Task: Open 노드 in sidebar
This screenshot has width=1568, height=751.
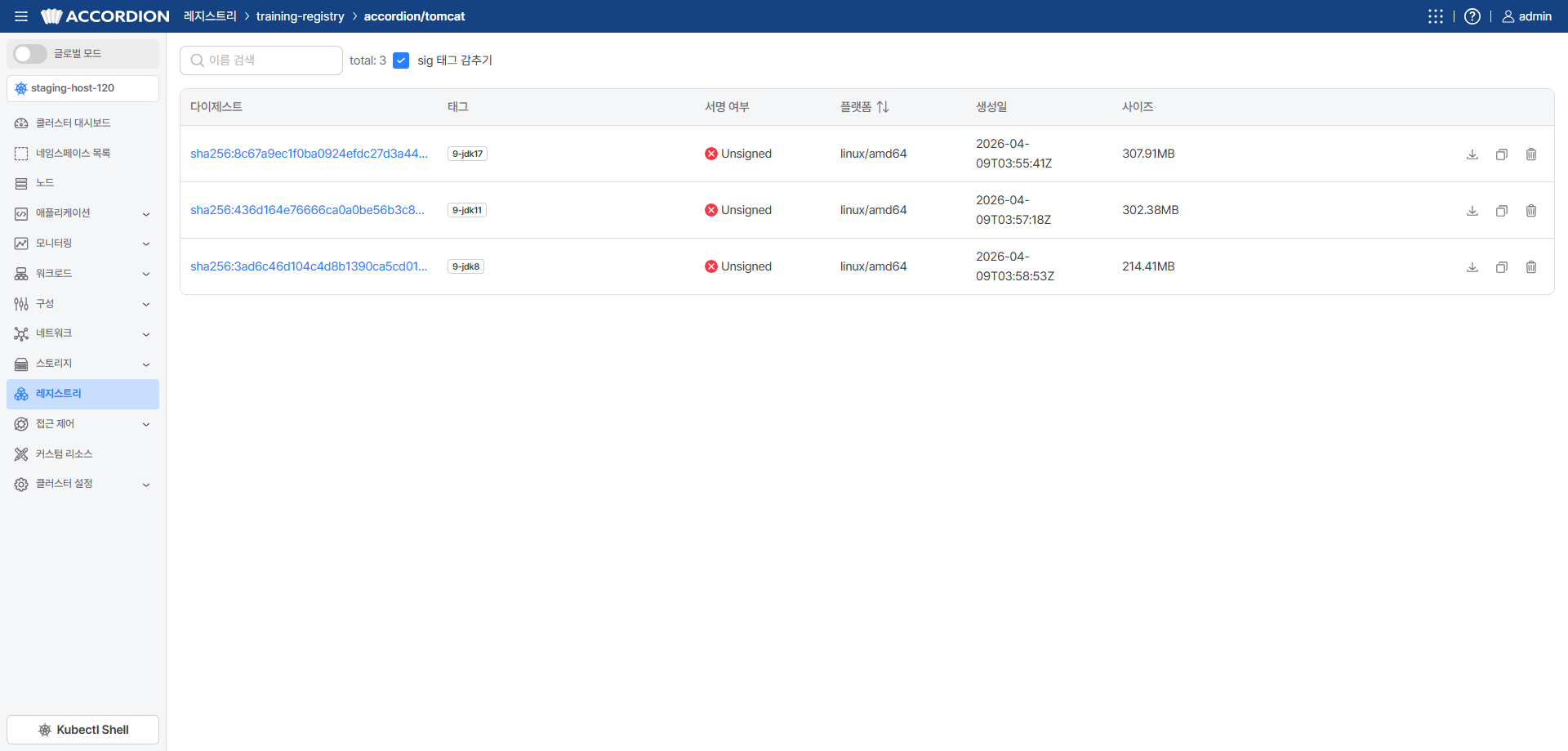Action: 82,183
